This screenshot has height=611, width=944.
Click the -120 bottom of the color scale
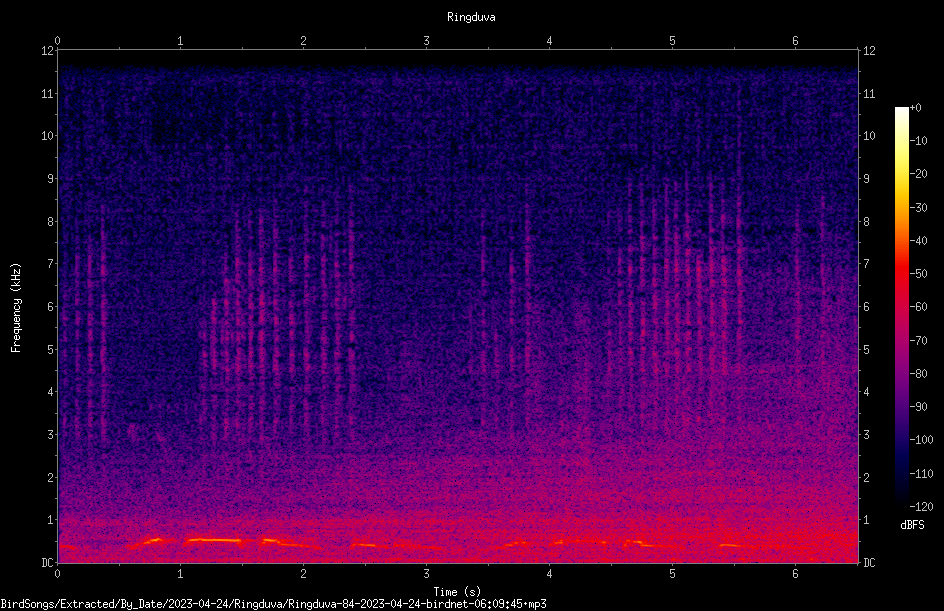point(921,506)
